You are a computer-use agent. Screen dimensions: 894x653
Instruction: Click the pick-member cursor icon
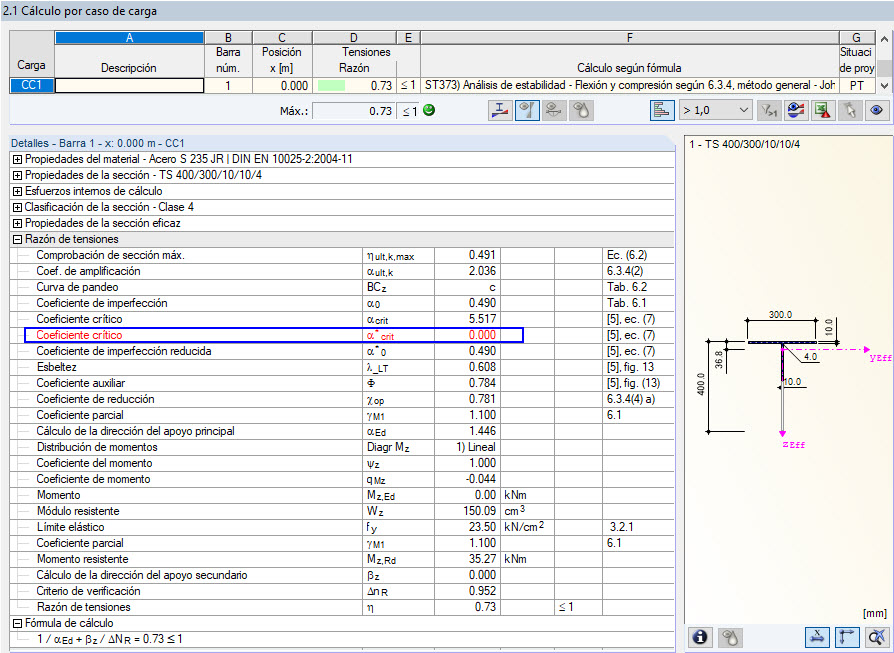click(x=849, y=110)
